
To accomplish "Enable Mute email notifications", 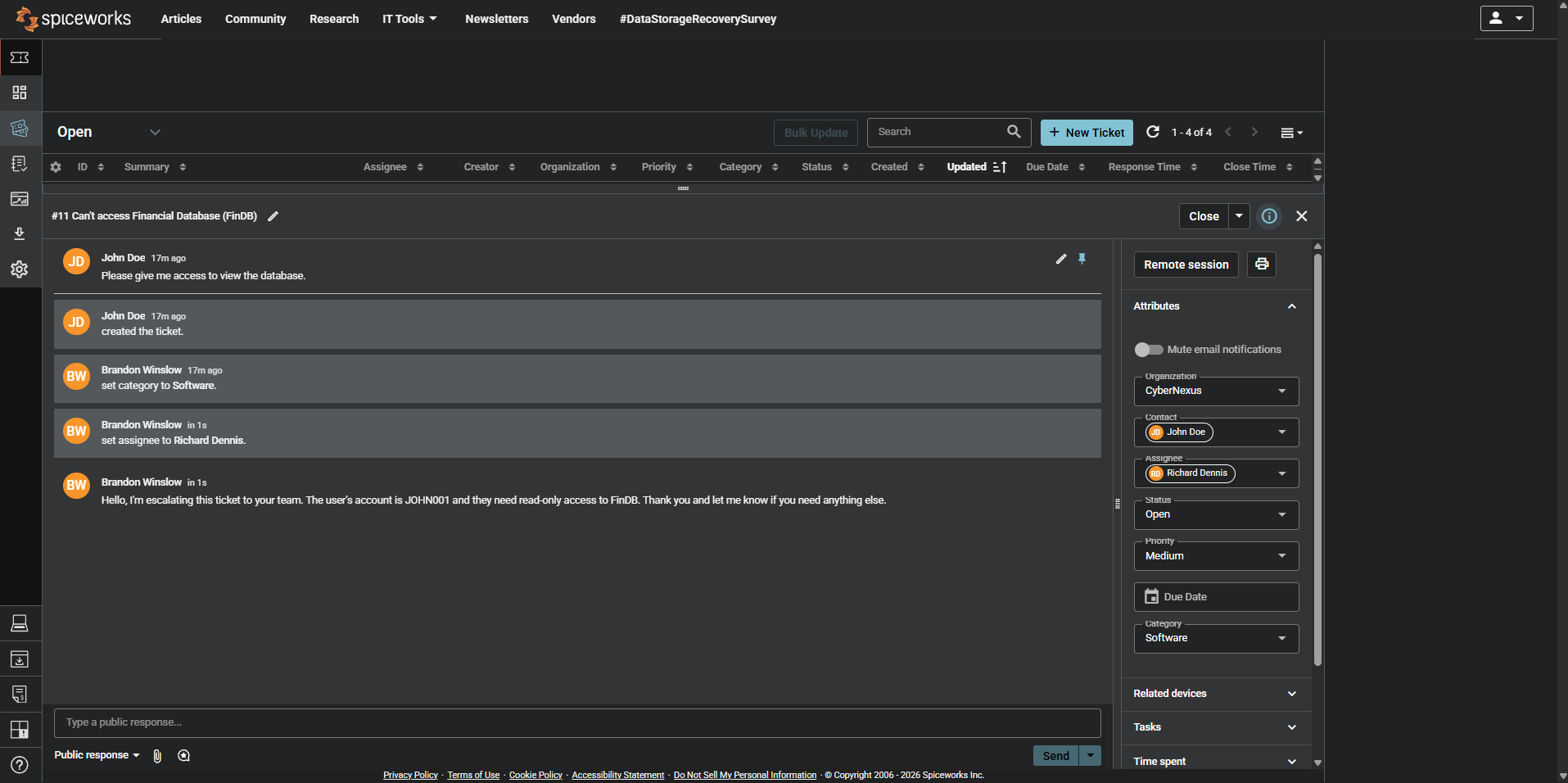I will click(1149, 349).
